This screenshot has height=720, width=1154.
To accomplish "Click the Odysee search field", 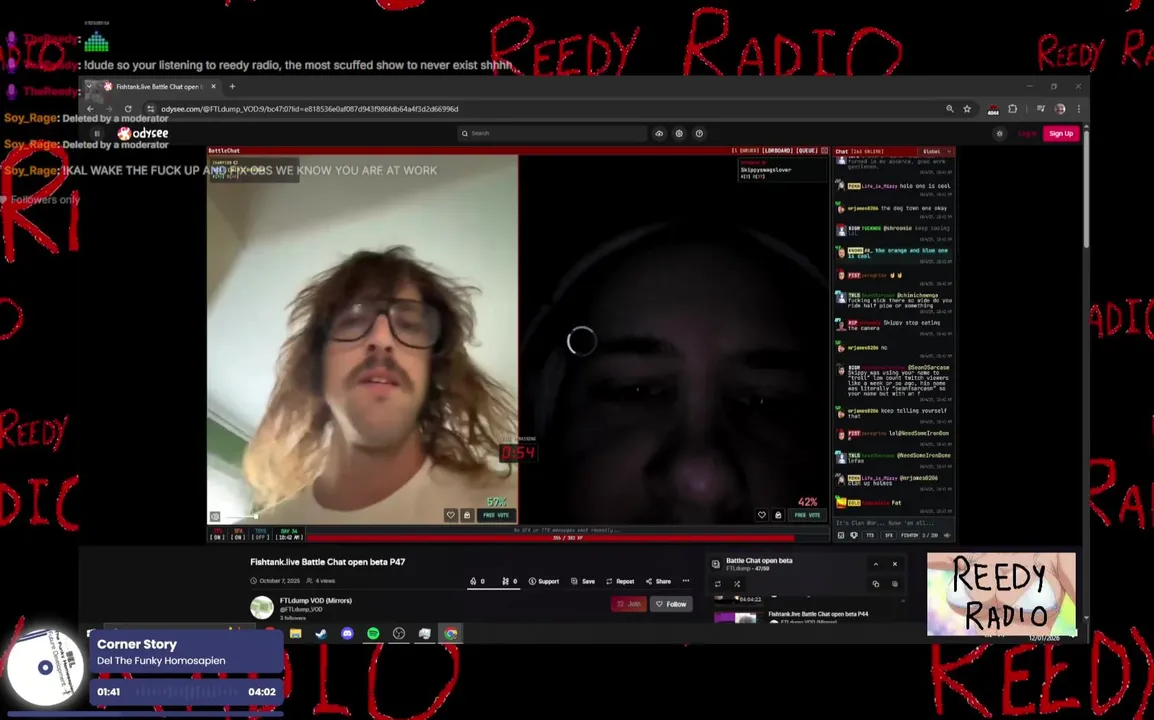I will 552,133.
